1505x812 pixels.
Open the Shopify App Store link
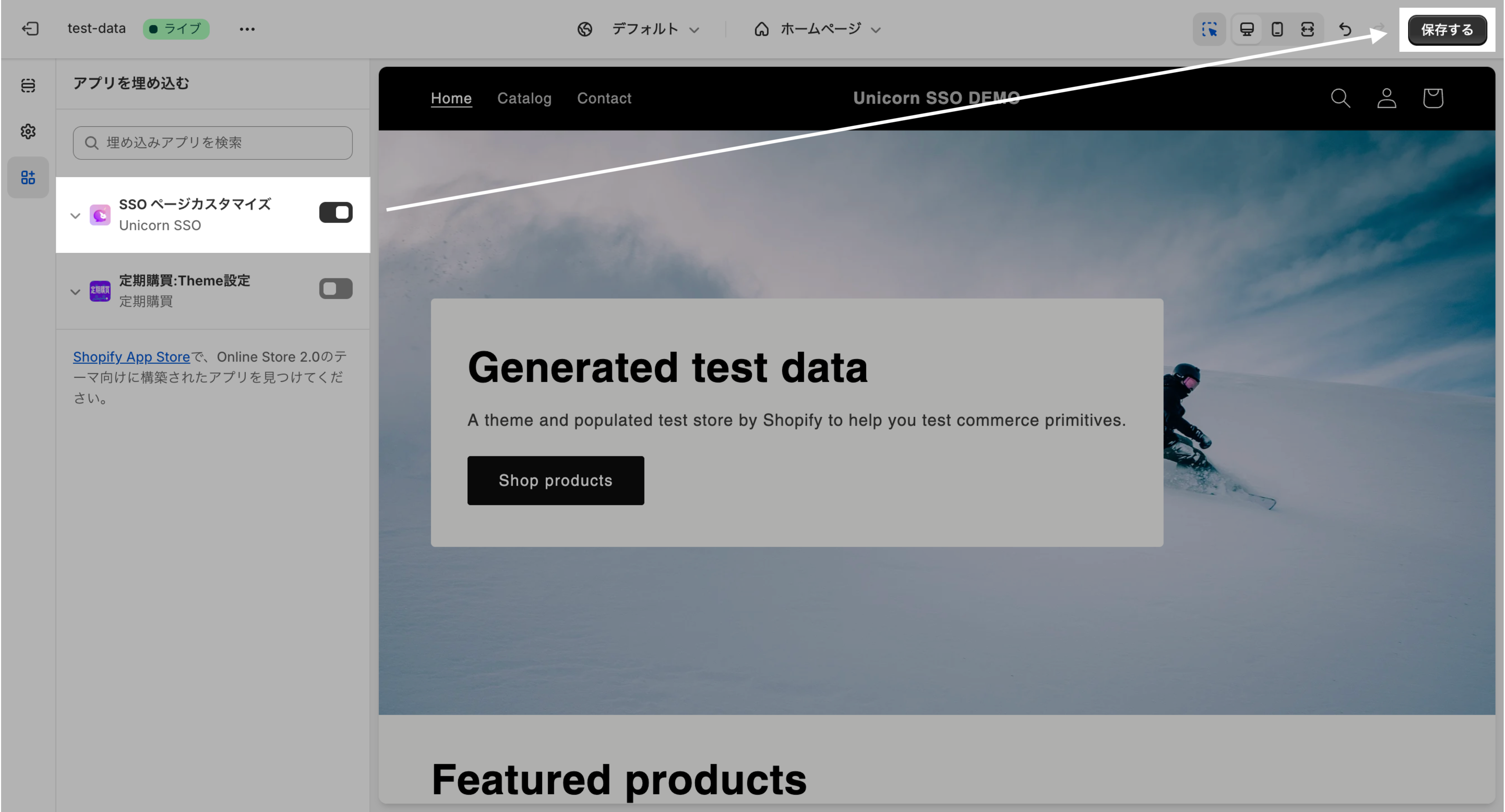pyautogui.click(x=132, y=356)
